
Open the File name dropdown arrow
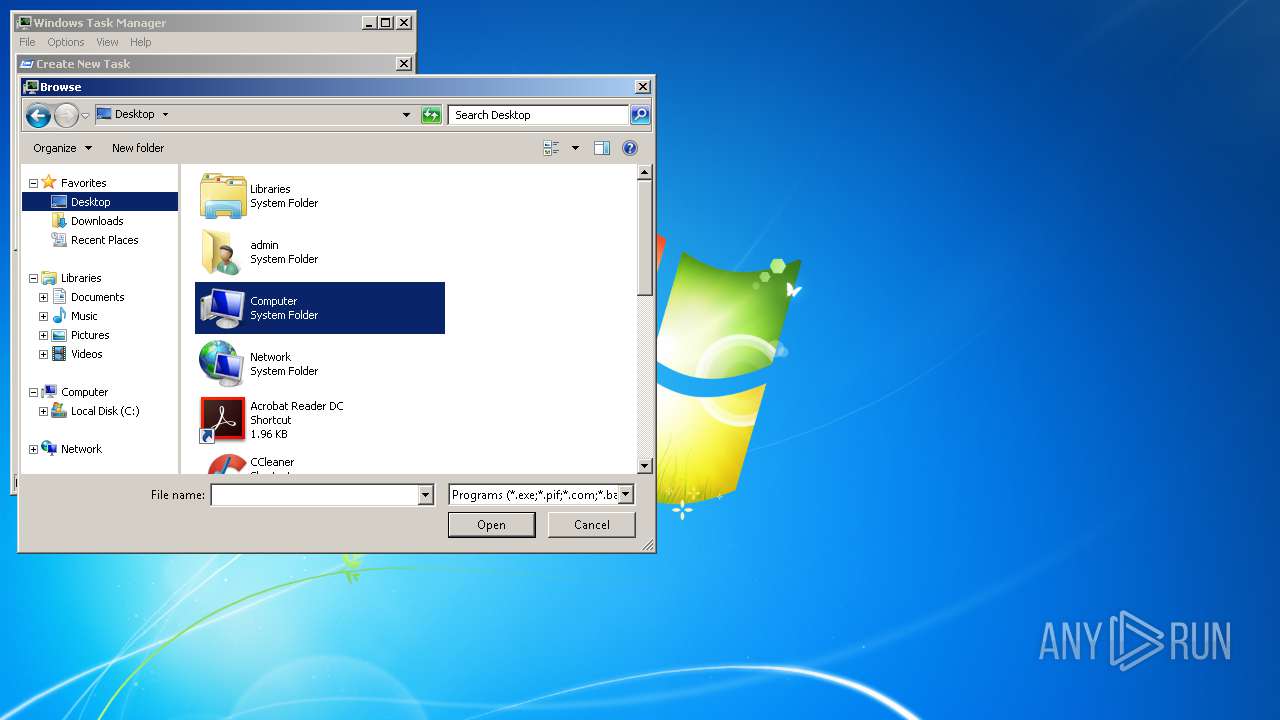tap(426, 495)
